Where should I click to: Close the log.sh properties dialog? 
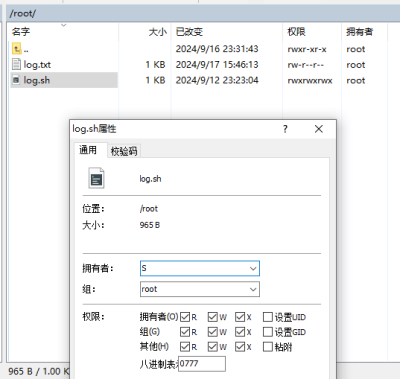click(319, 129)
